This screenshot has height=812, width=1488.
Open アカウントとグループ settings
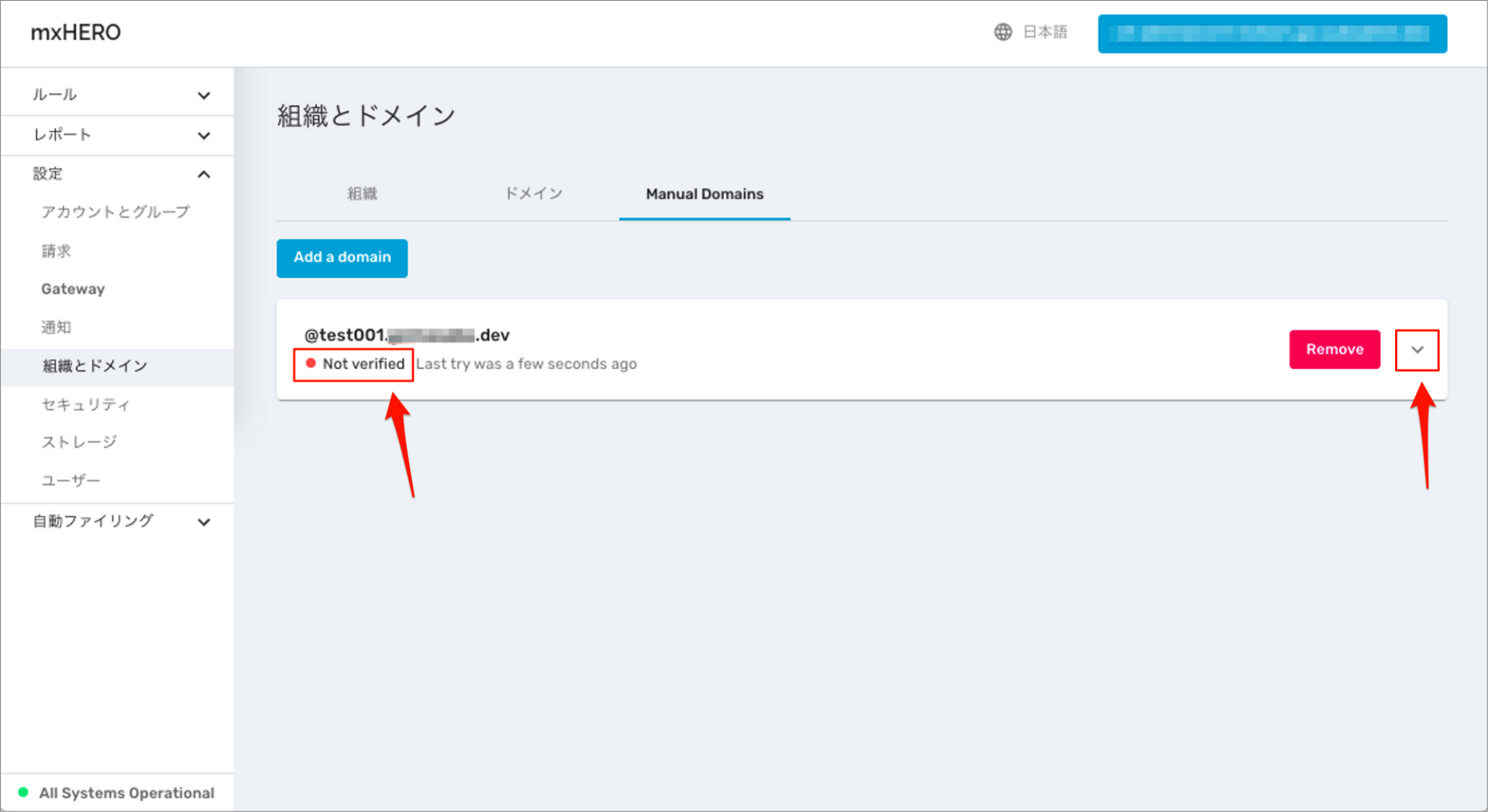(115, 212)
